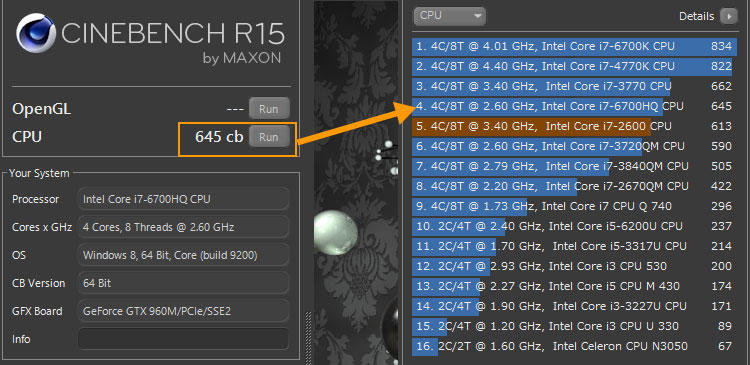Click the Details arrow button
This screenshot has height=365, width=750.
[x=729, y=16]
